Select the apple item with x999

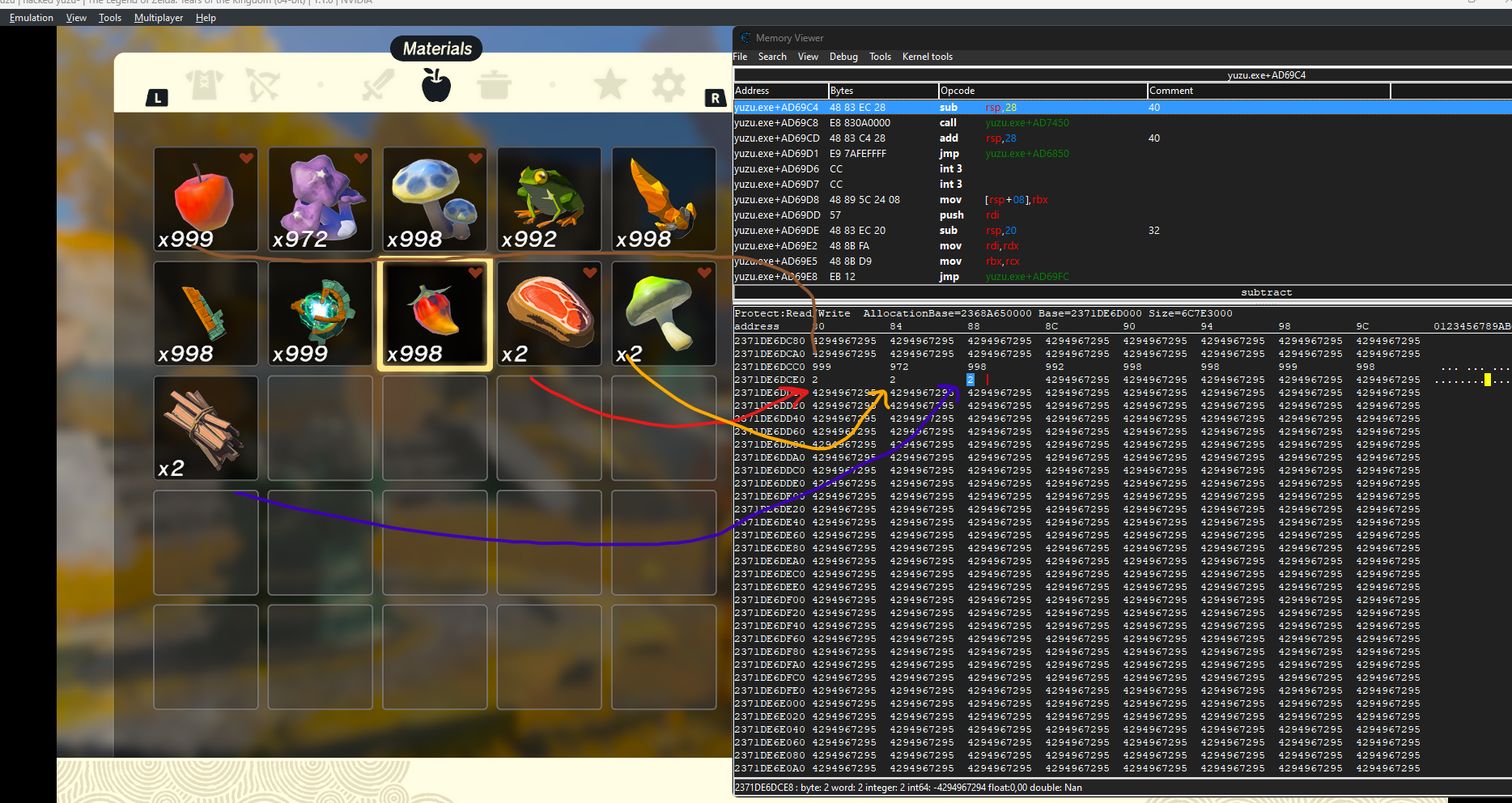coord(206,199)
